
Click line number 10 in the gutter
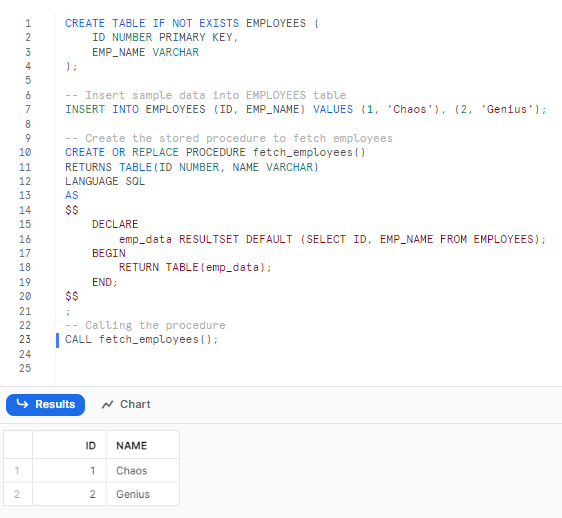pyautogui.click(x=25, y=152)
